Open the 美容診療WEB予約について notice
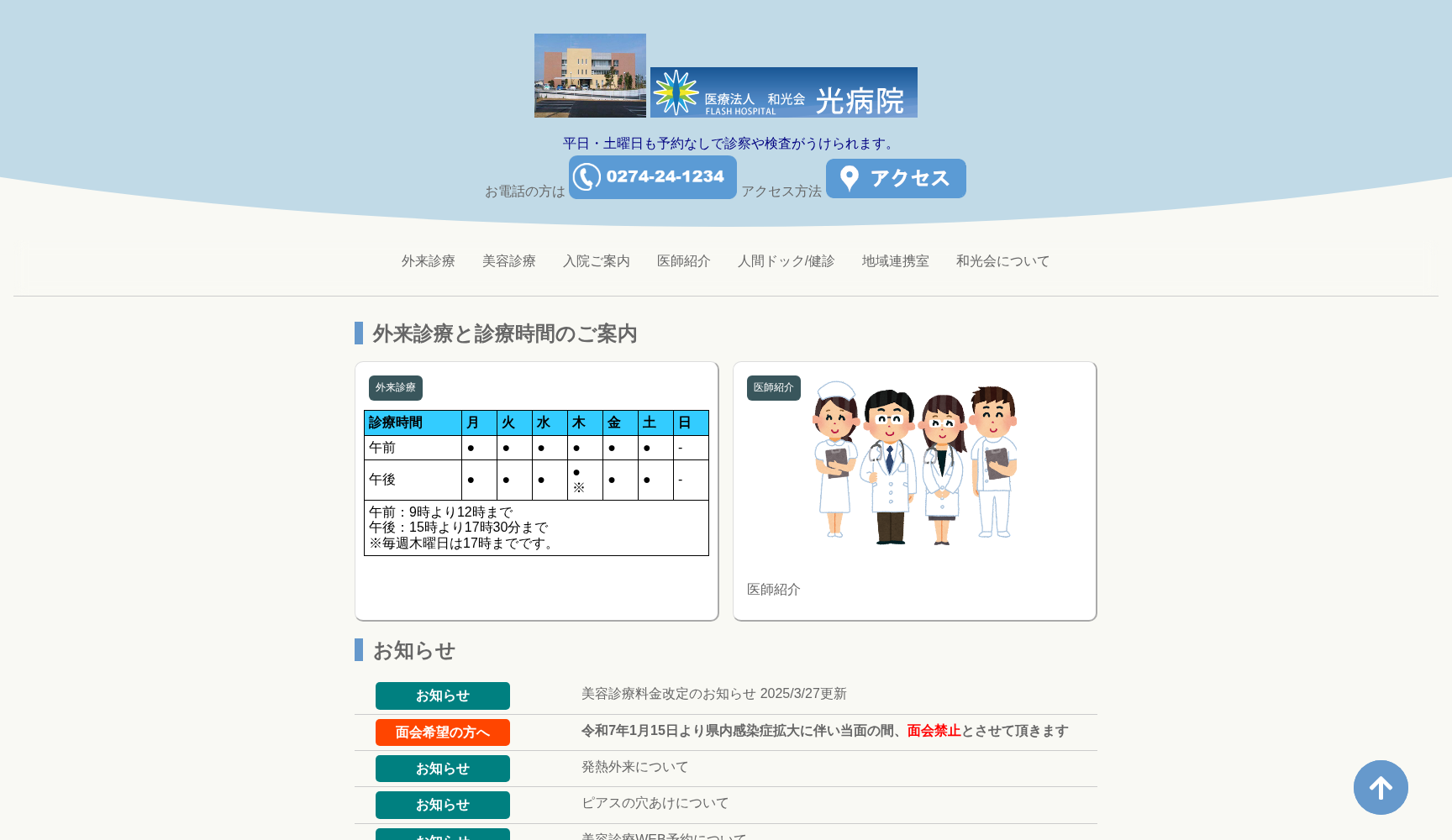The width and height of the screenshot is (1452, 840). point(663,837)
